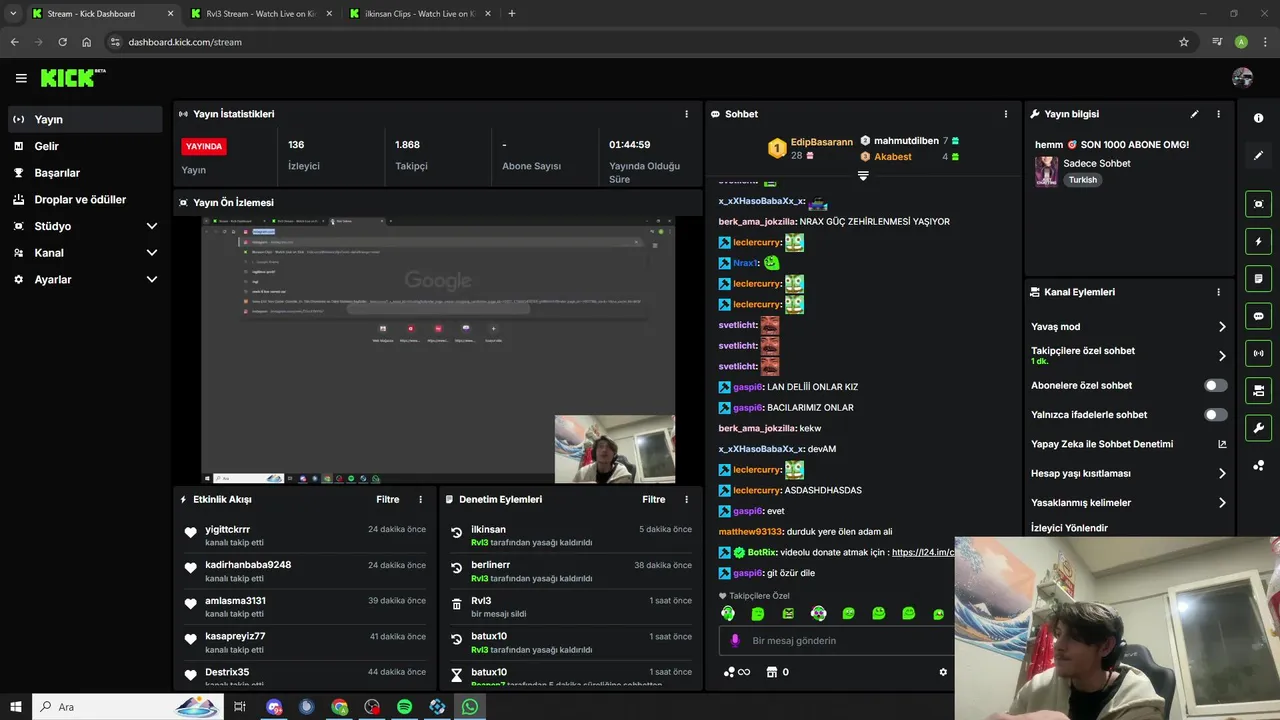Edit stream info with pencil icon

coord(1194,114)
